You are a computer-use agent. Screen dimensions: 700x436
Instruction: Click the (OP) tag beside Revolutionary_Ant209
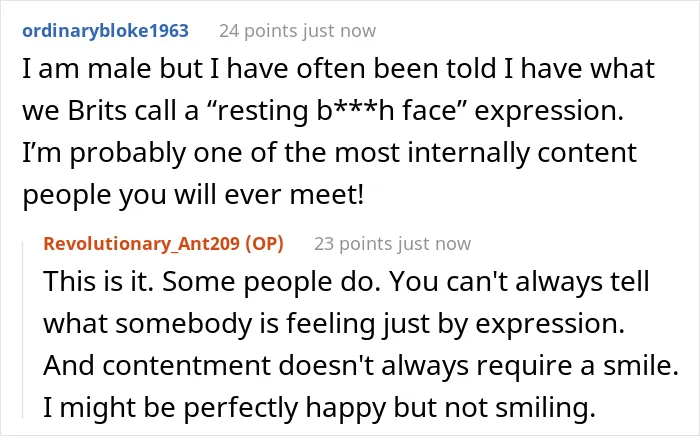point(264,244)
